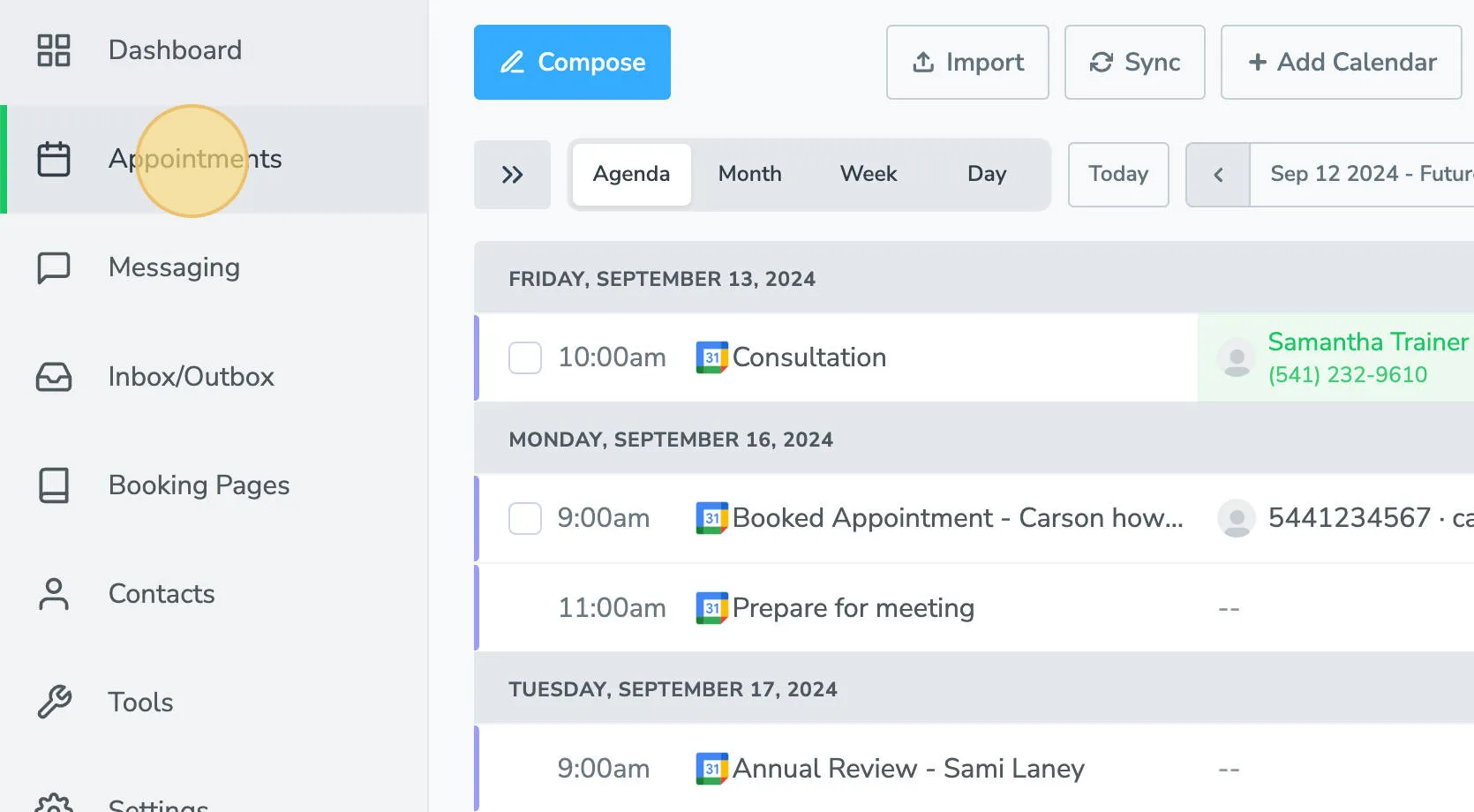Select the Appointments calendar icon
The width and height of the screenshot is (1474, 812).
click(x=53, y=159)
